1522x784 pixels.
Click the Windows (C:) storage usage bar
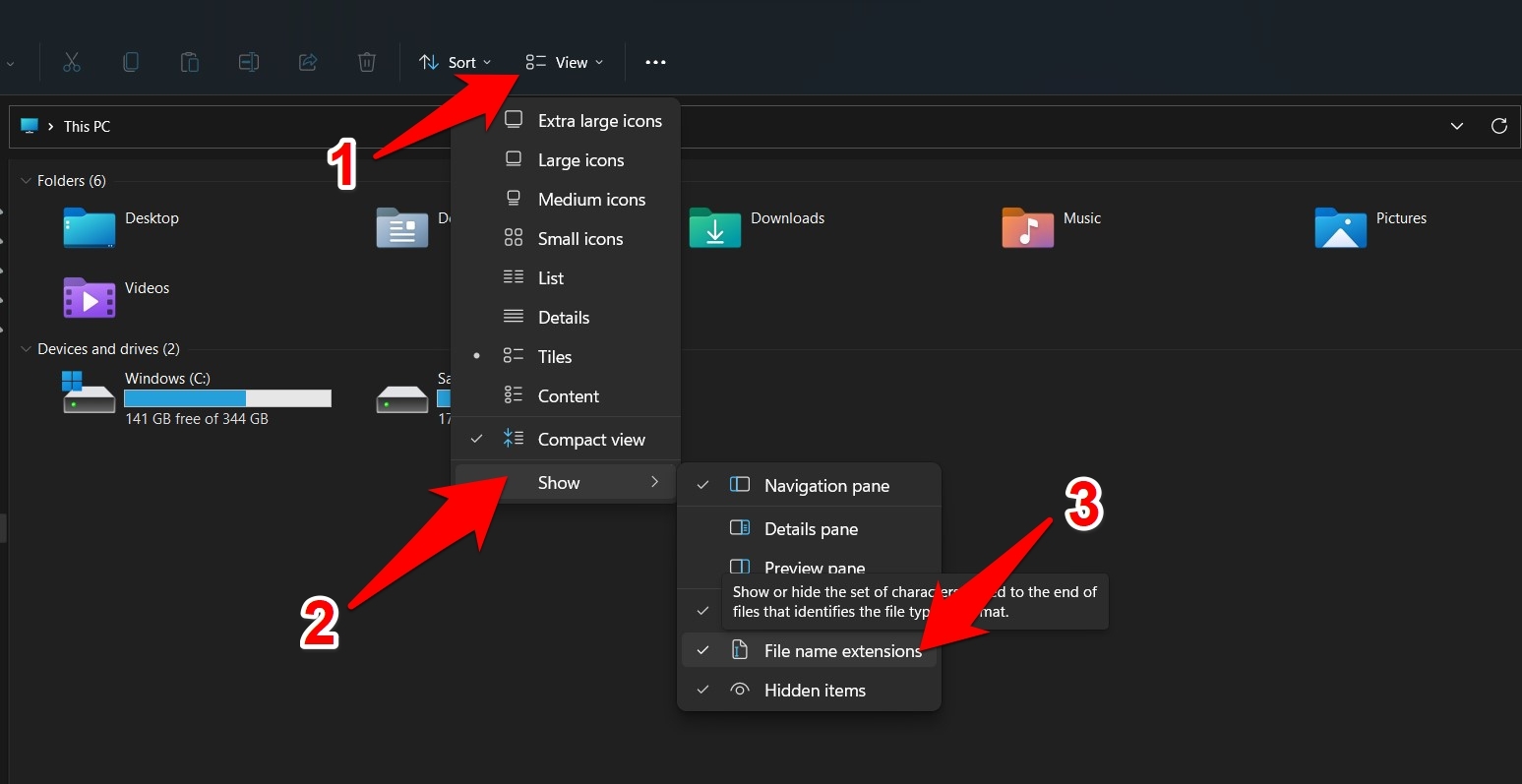click(x=228, y=398)
